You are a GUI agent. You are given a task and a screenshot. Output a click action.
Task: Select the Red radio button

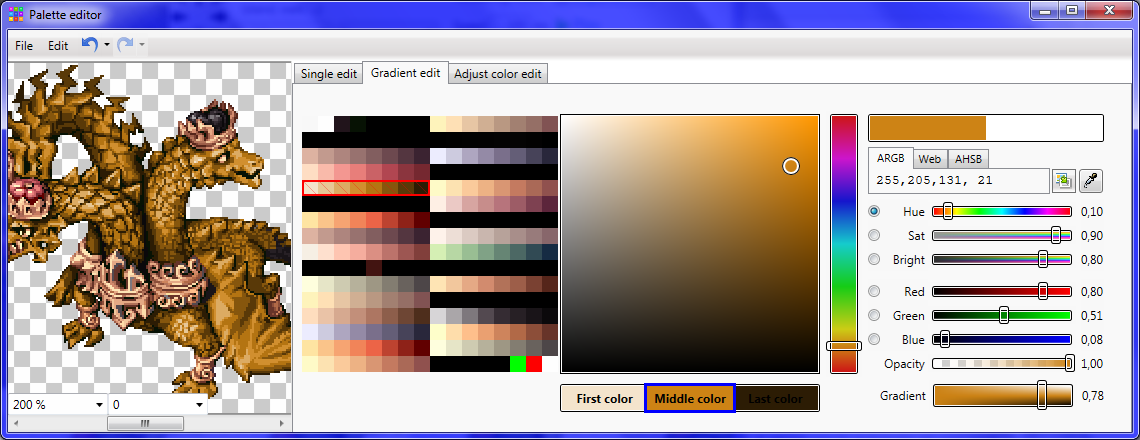pyautogui.click(x=874, y=292)
